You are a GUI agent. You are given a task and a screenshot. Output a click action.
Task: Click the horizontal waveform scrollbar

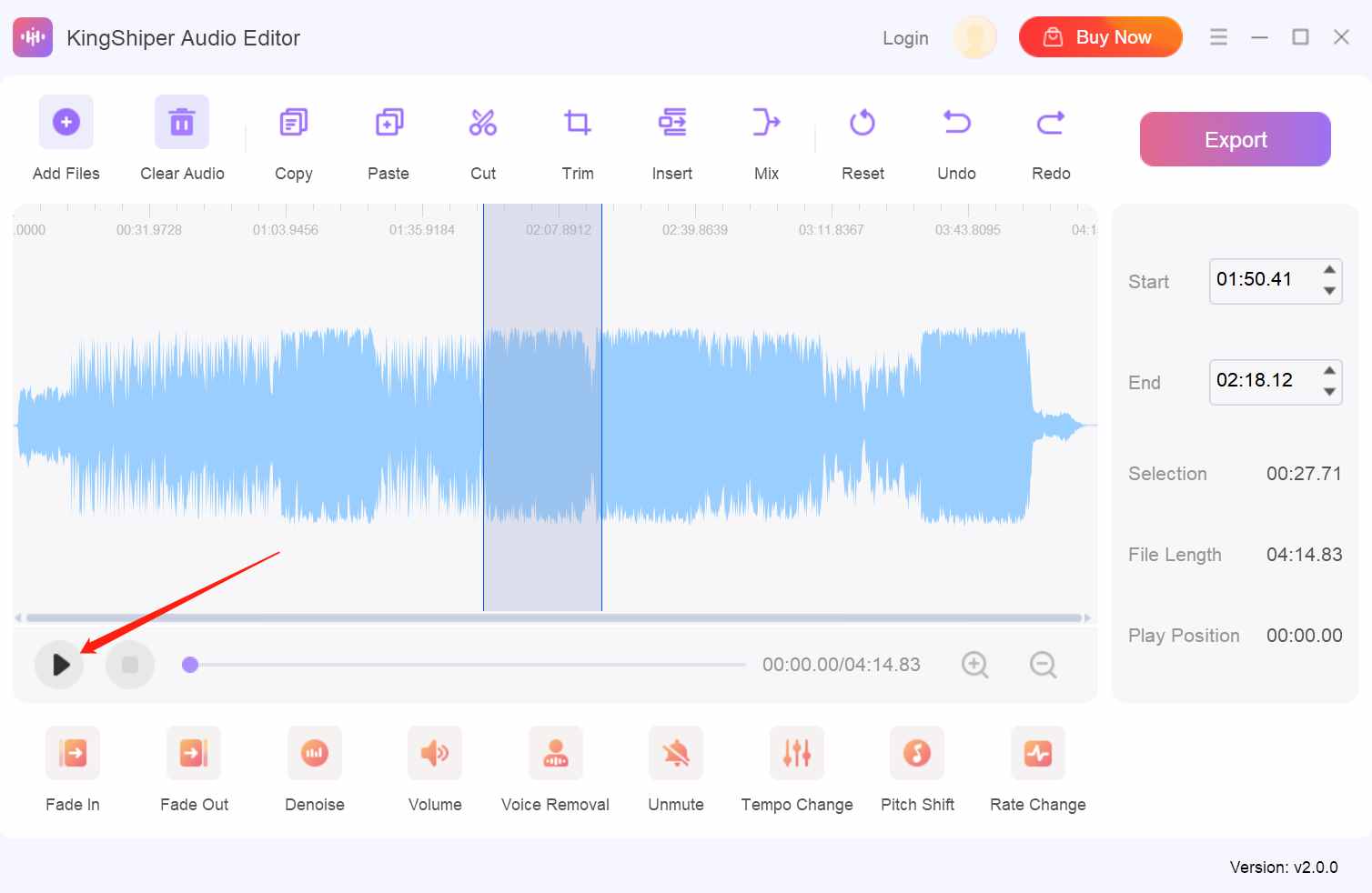click(x=553, y=617)
